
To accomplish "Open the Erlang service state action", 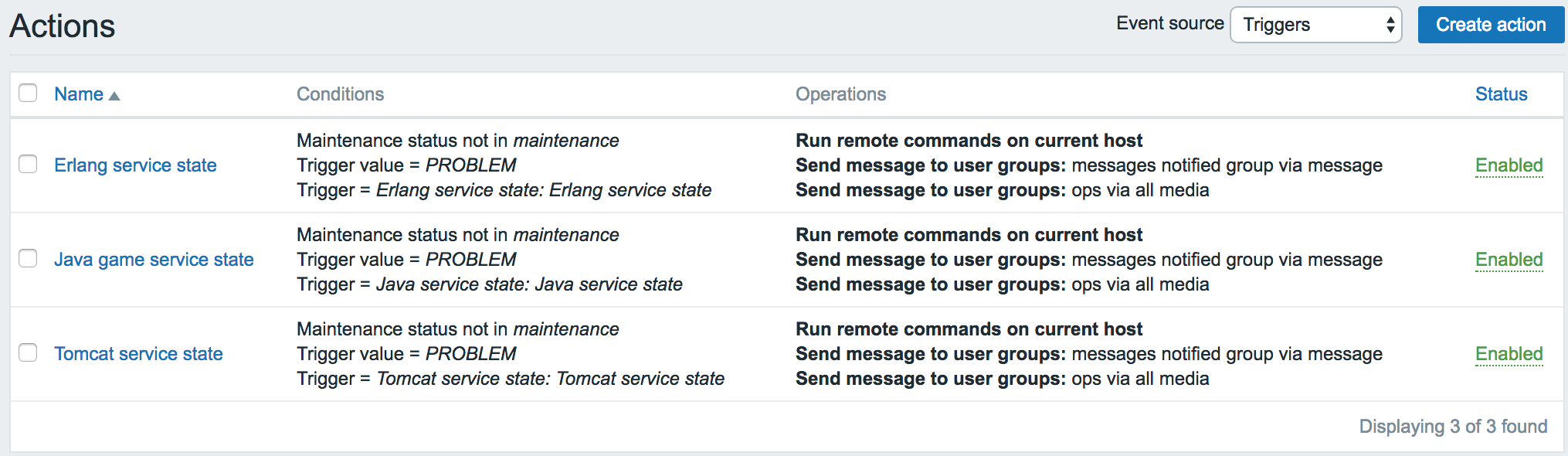I will [x=135, y=165].
